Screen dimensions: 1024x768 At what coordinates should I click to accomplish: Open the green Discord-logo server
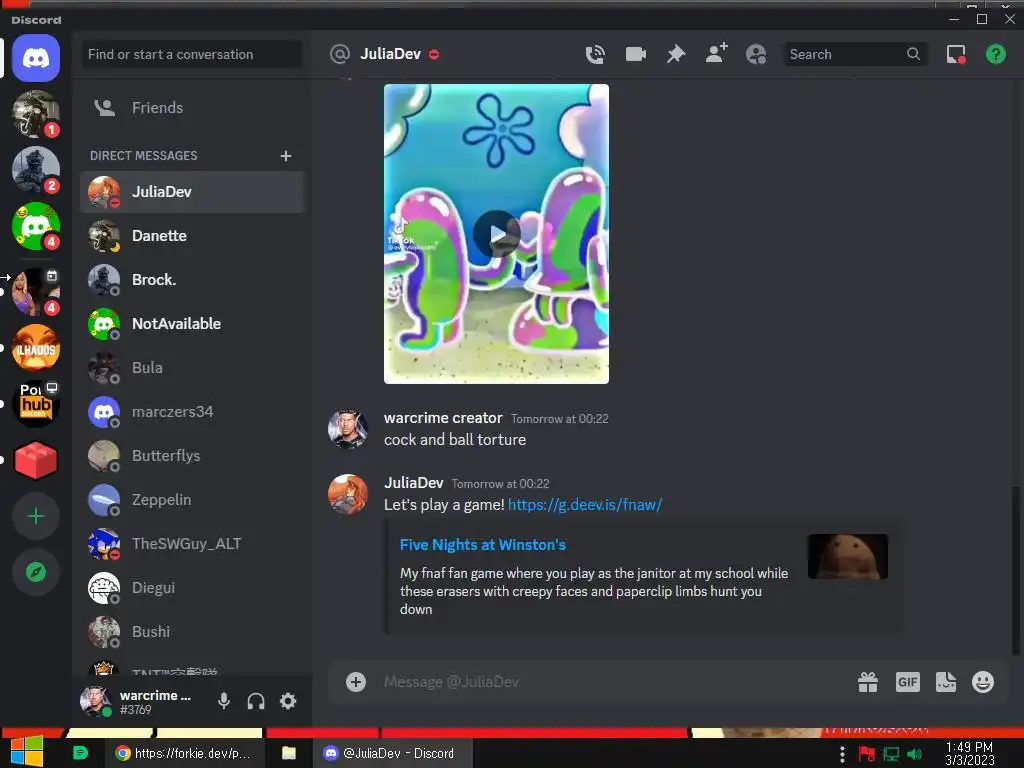click(x=36, y=227)
